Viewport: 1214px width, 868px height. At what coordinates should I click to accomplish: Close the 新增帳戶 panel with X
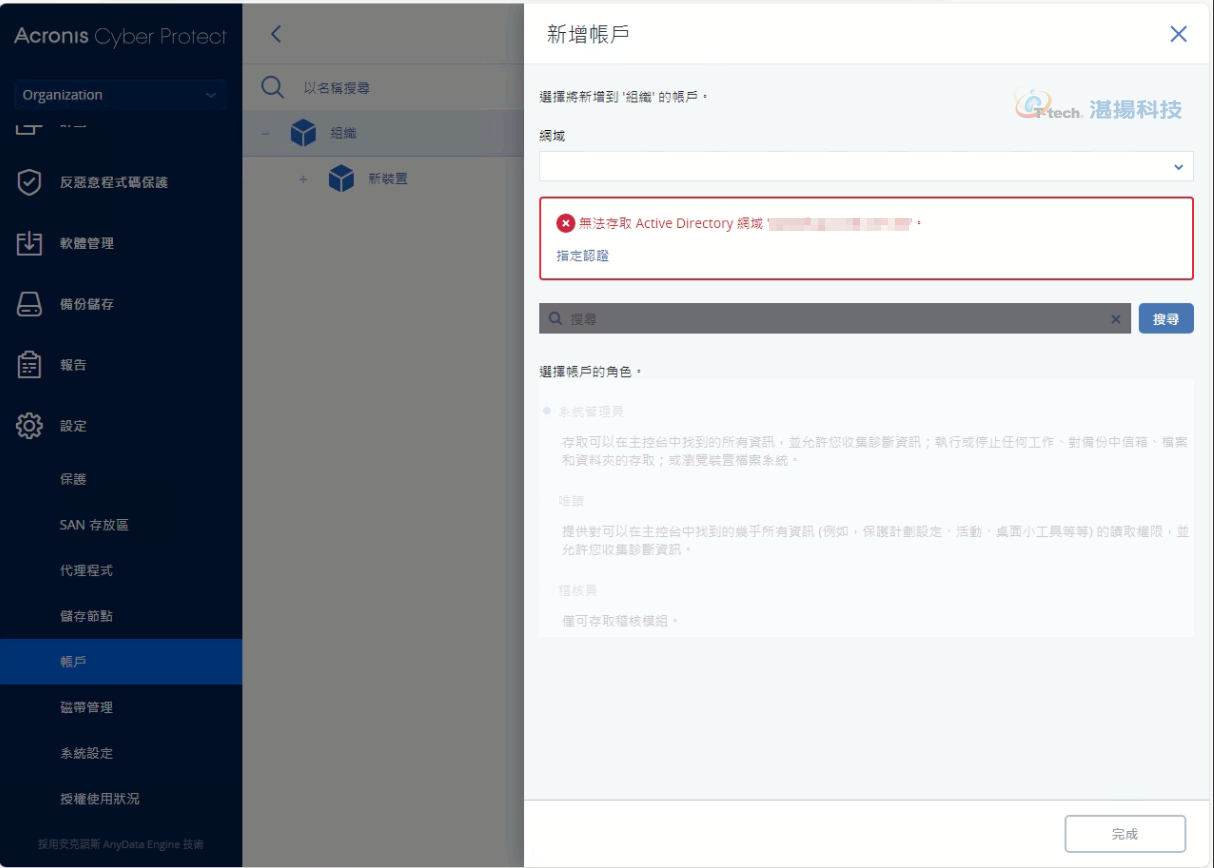pyautogui.click(x=1178, y=34)
